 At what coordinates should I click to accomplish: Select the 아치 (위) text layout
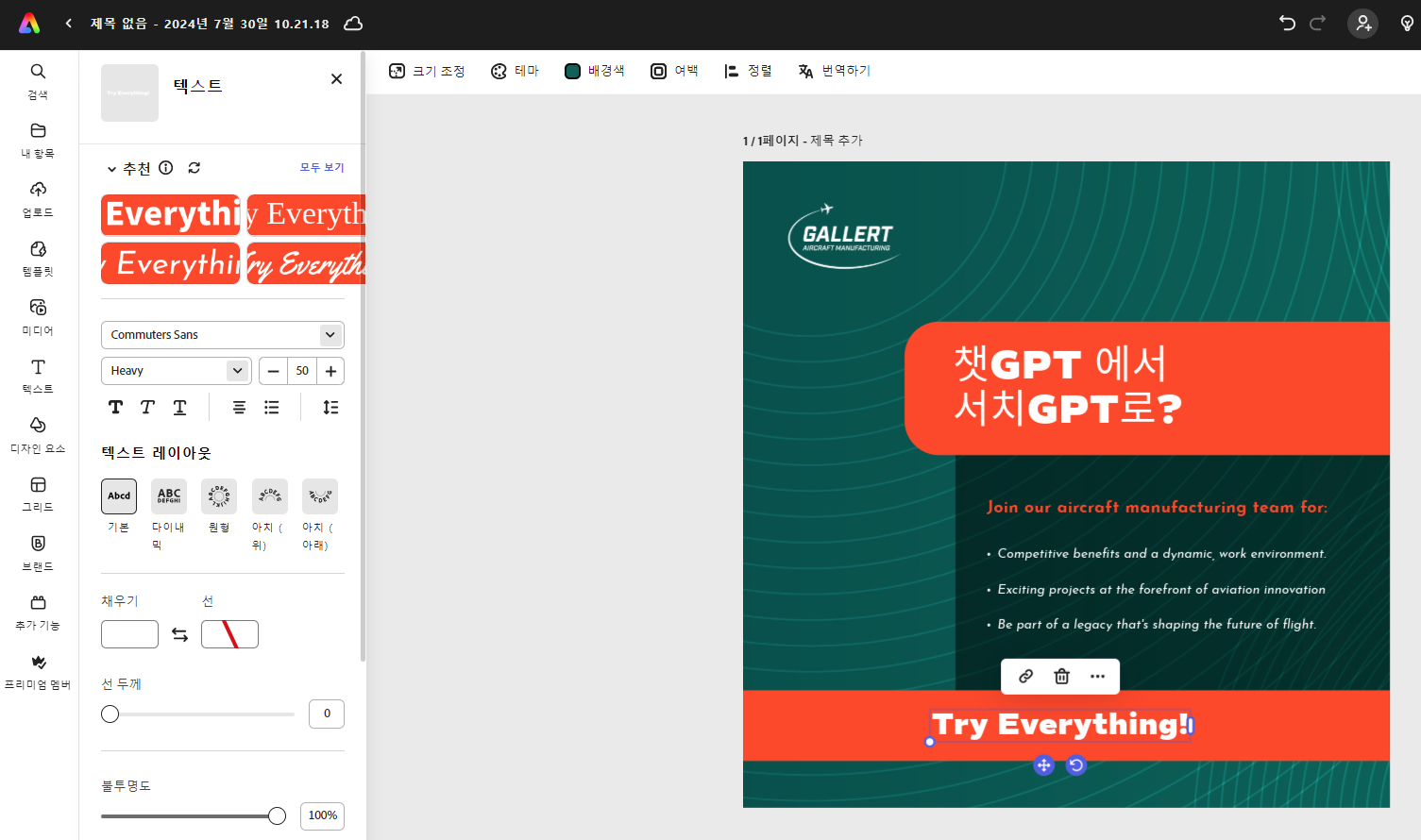point(270,496)
